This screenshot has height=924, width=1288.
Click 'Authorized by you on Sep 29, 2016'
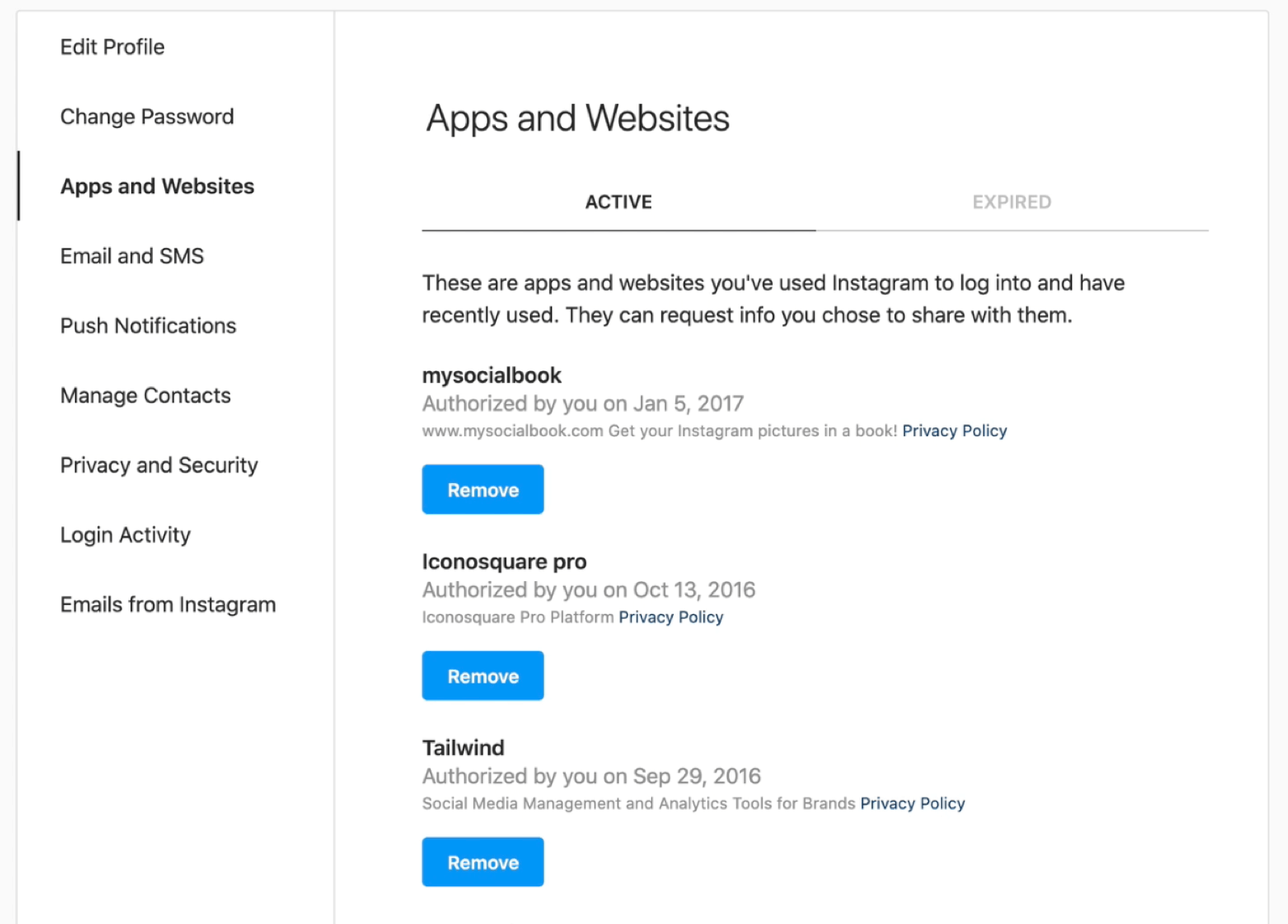point(592,776)
